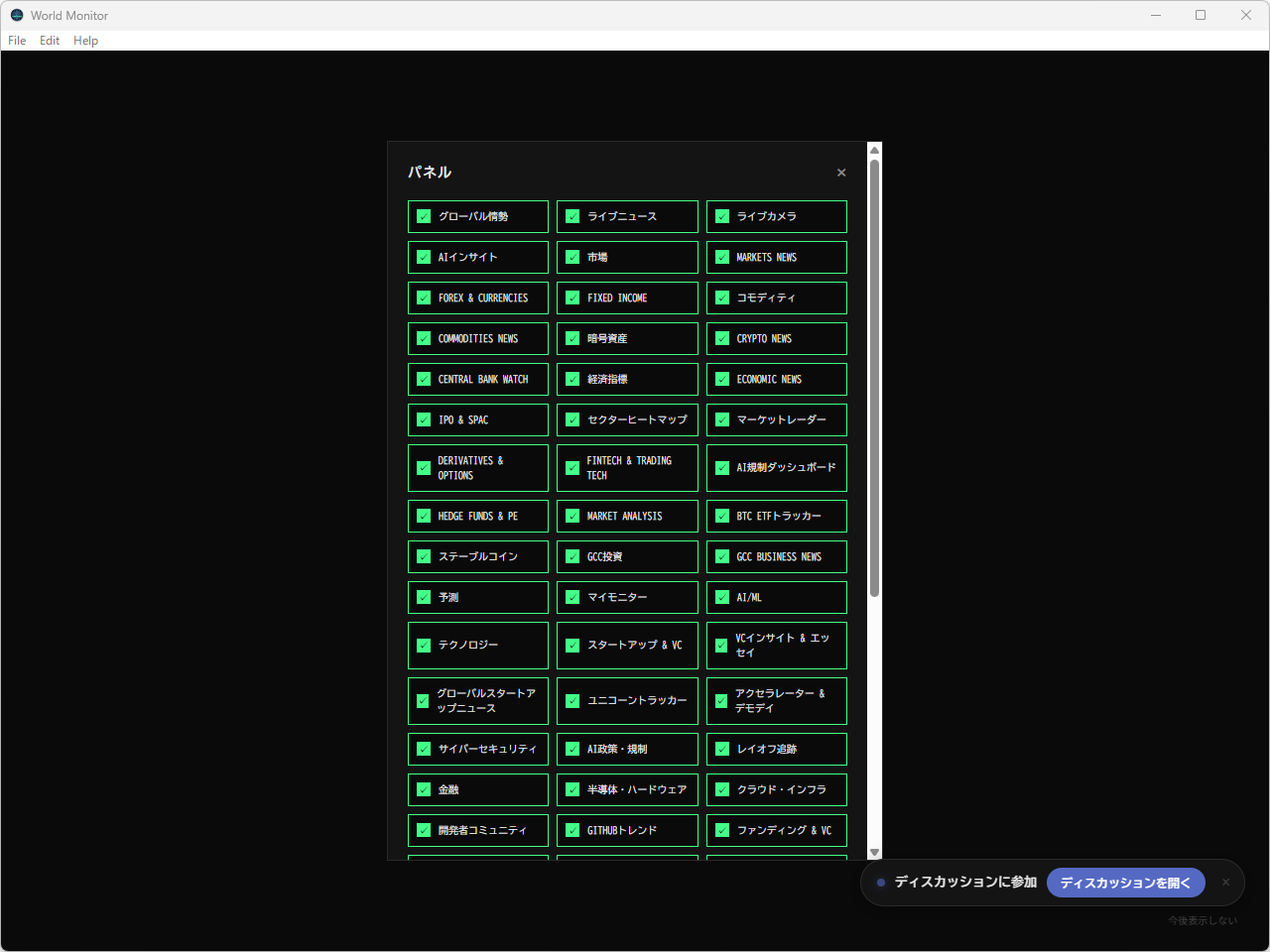Image resolution: width=1270 pixels, height=952 pixels.
Task: Hide the マーケットレーダー panel
Action: pyautogui.click(x=722, y=419)
